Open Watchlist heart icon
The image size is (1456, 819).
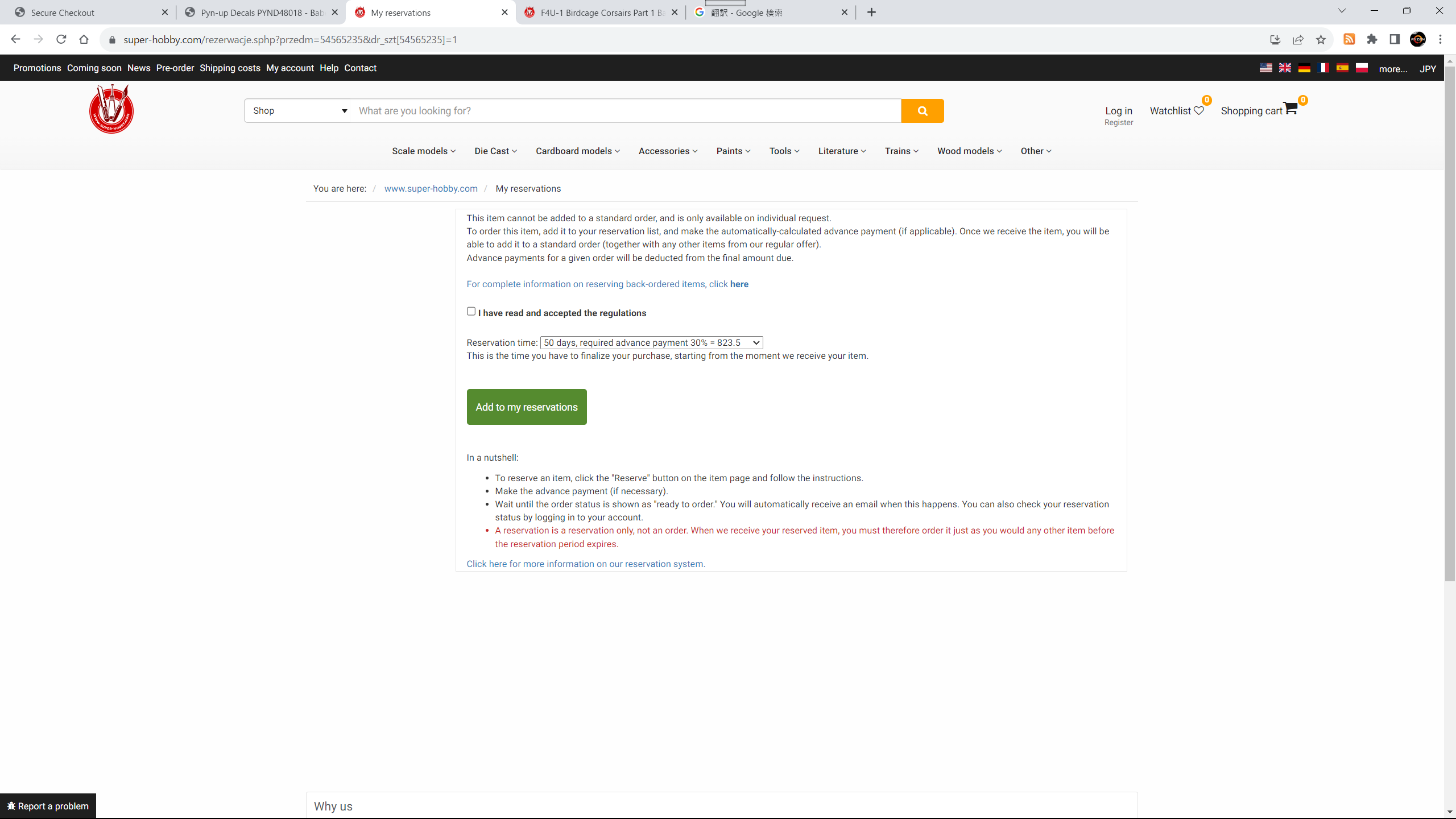[1199, 111]
